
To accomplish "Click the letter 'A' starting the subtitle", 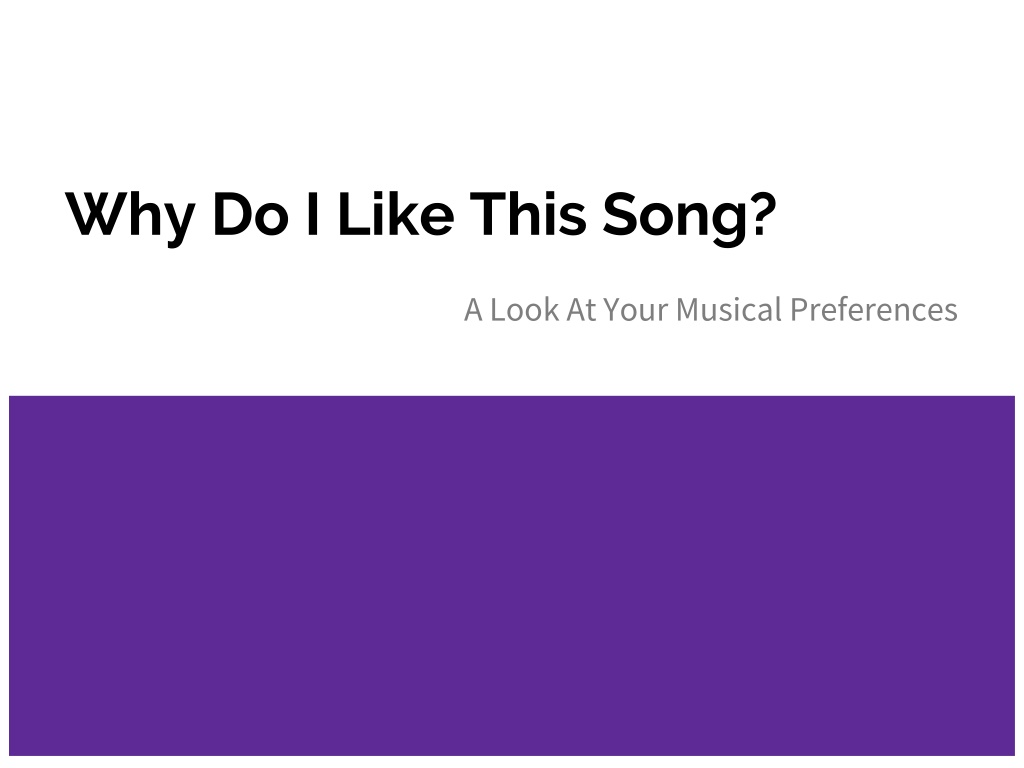I will click(473, 310).
